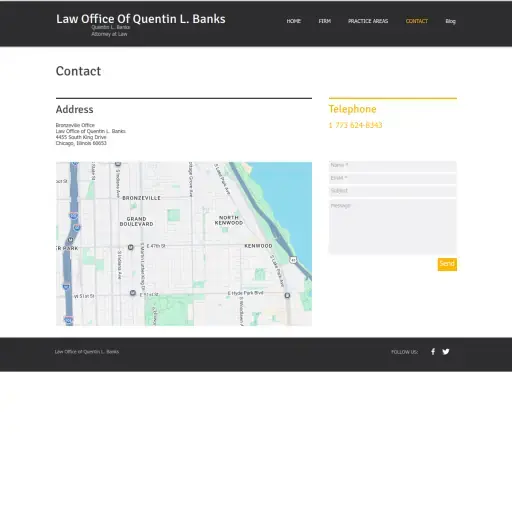
Task: Click the Law Office Of Quentin L. Banks title
Action: 141,19
